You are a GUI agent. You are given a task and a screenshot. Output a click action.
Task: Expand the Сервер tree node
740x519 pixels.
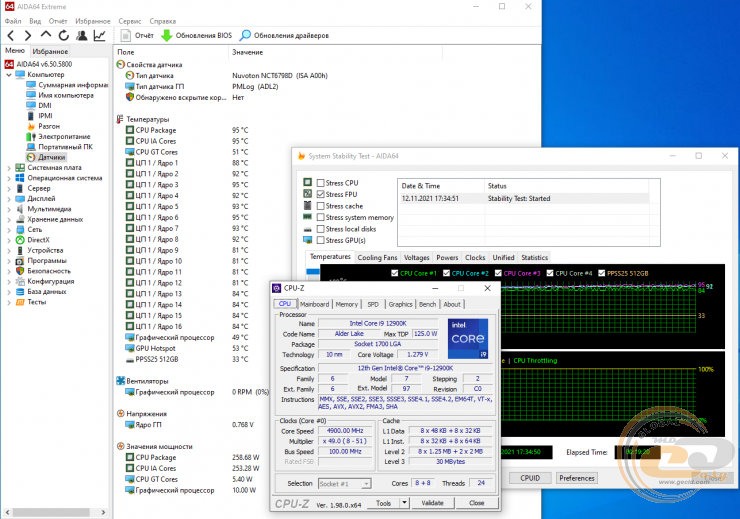(8, 188)
